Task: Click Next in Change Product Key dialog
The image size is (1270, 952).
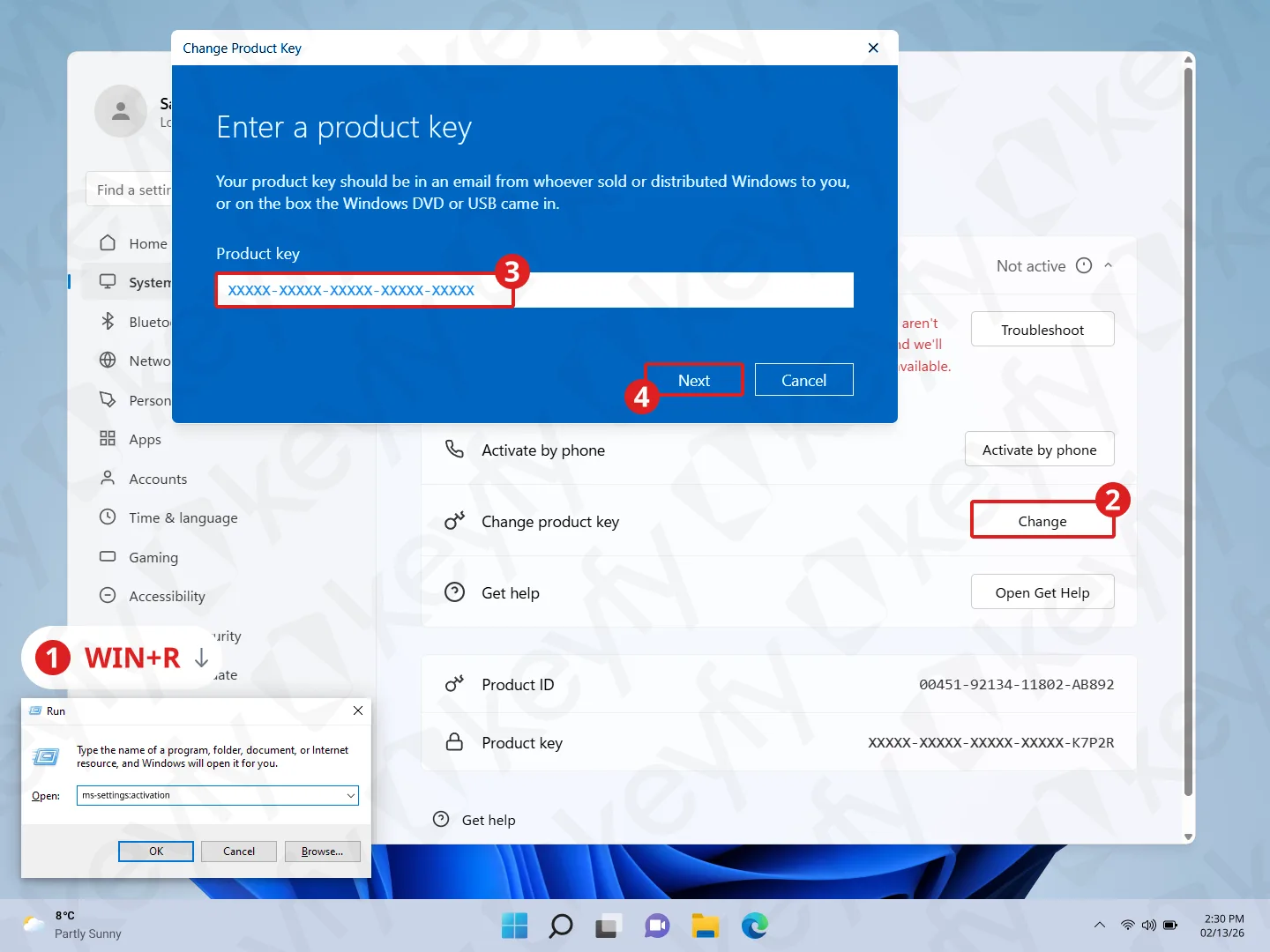Action: click(694, 380)
